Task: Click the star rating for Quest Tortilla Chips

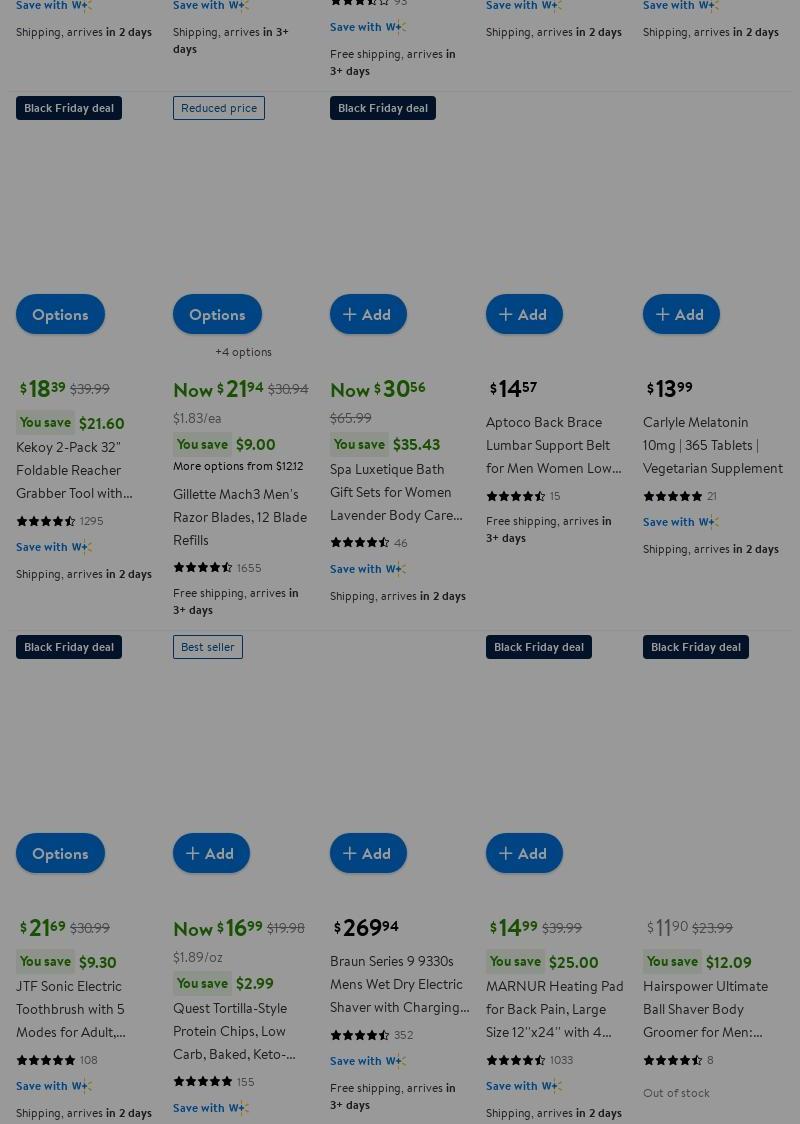Action: click(203, 1082)
